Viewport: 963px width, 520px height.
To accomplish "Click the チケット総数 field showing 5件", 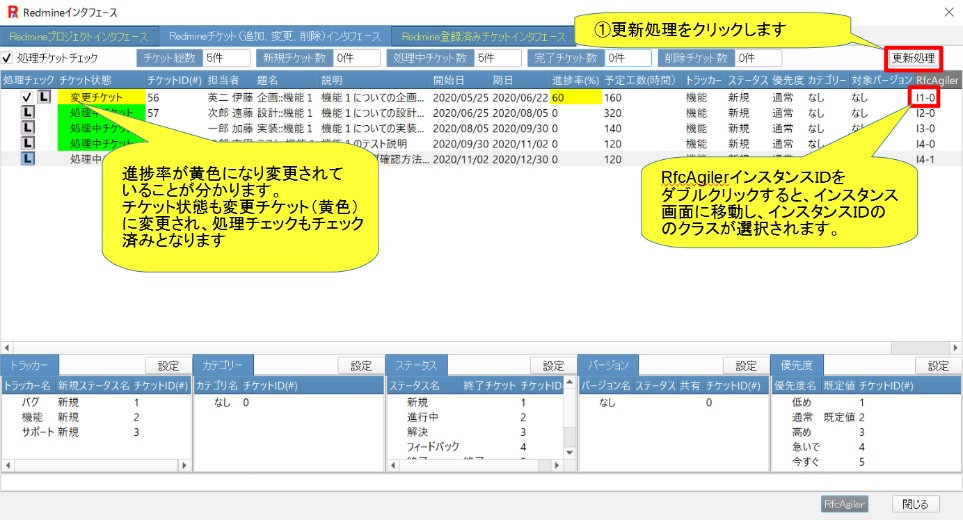I will click(226, 58).
